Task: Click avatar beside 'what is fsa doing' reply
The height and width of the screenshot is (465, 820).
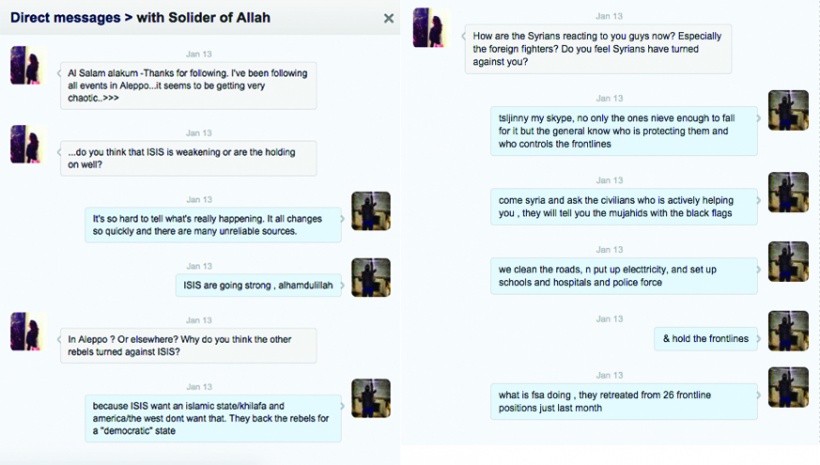Action: [788, 387]
